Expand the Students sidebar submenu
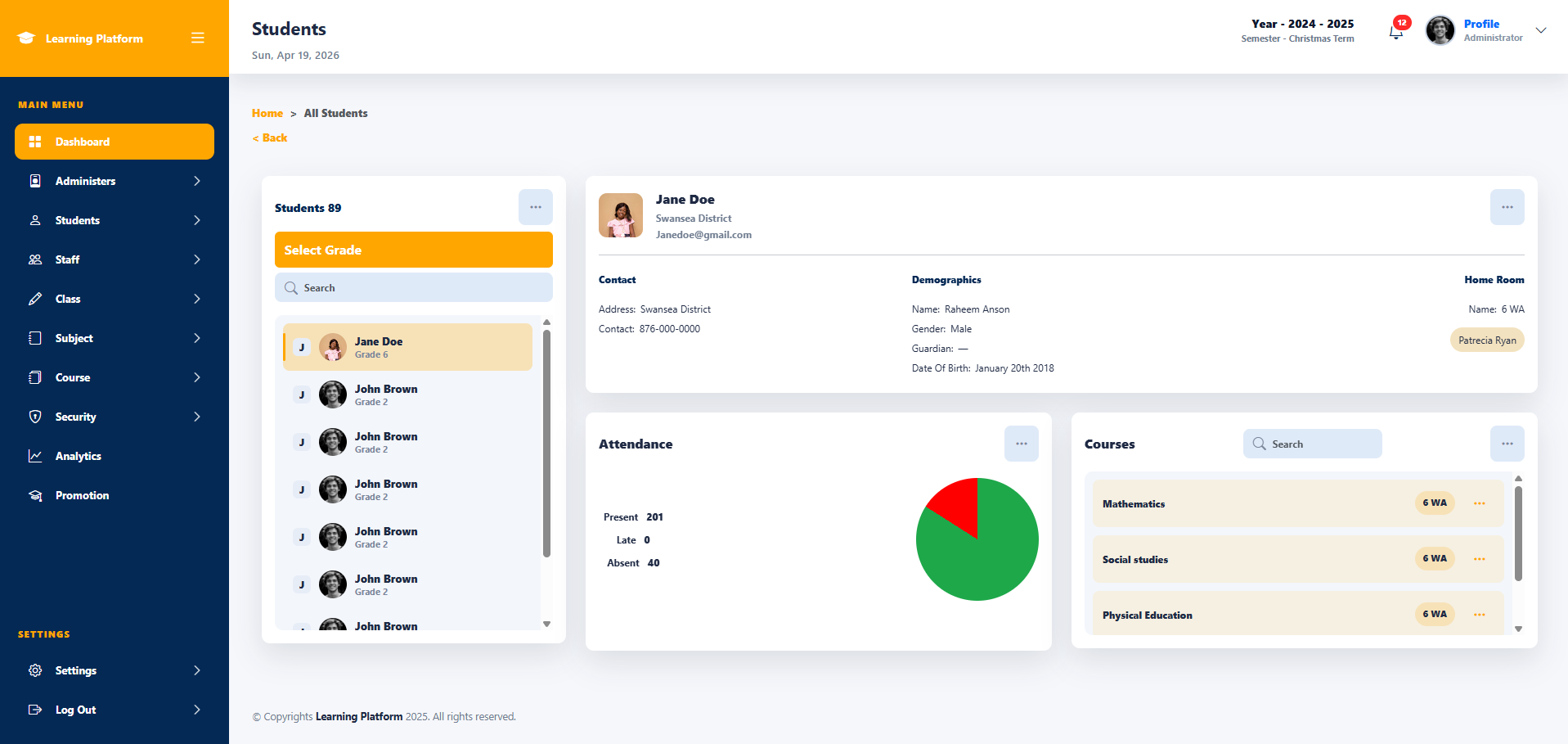The height and width of the screenshot is (744, 1568). (x=196, y=220)
